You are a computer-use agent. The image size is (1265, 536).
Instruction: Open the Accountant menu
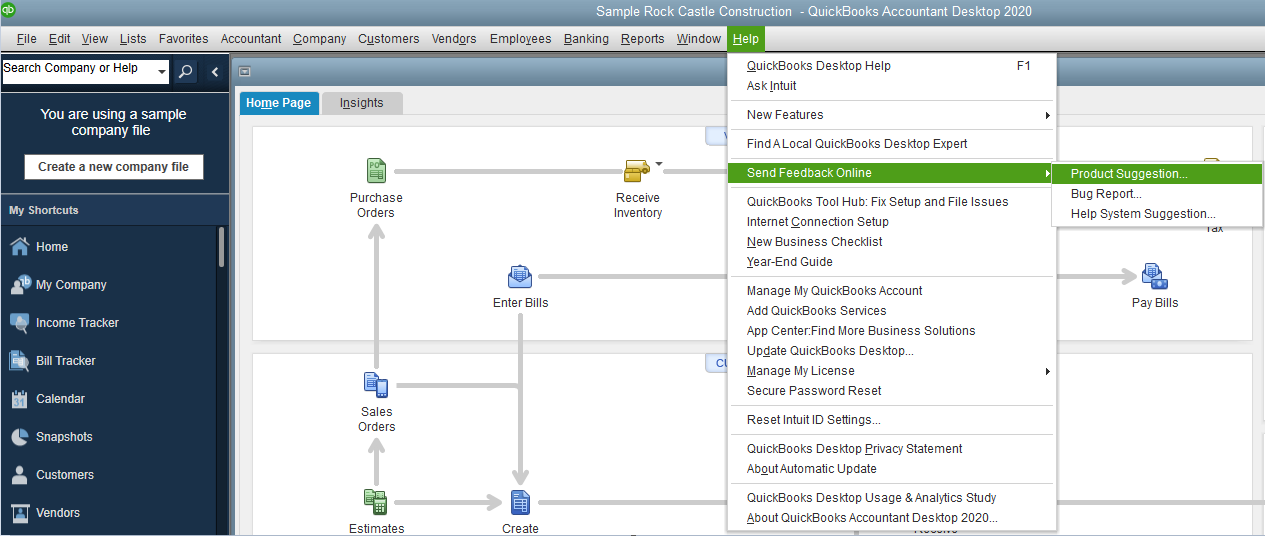click(251, 39)
